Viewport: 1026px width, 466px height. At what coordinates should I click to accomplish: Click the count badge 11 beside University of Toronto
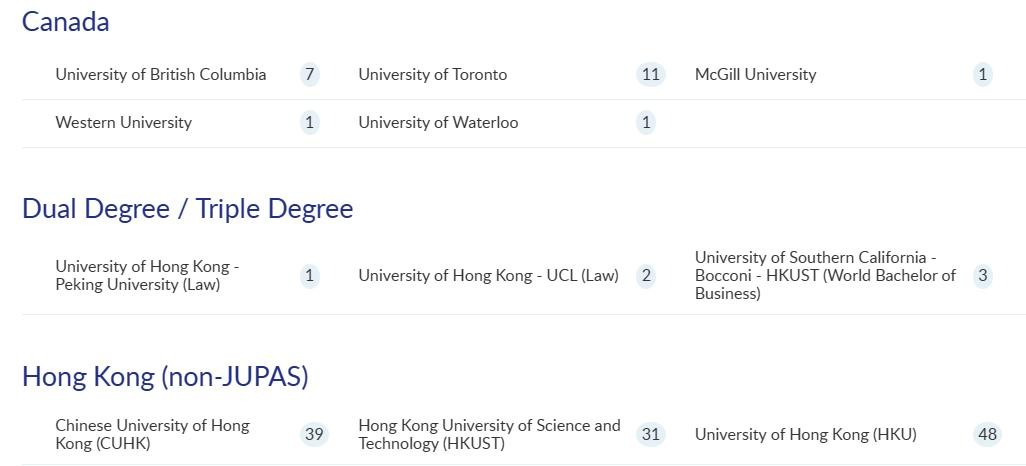pyautogui.click(x=650, y=74)
